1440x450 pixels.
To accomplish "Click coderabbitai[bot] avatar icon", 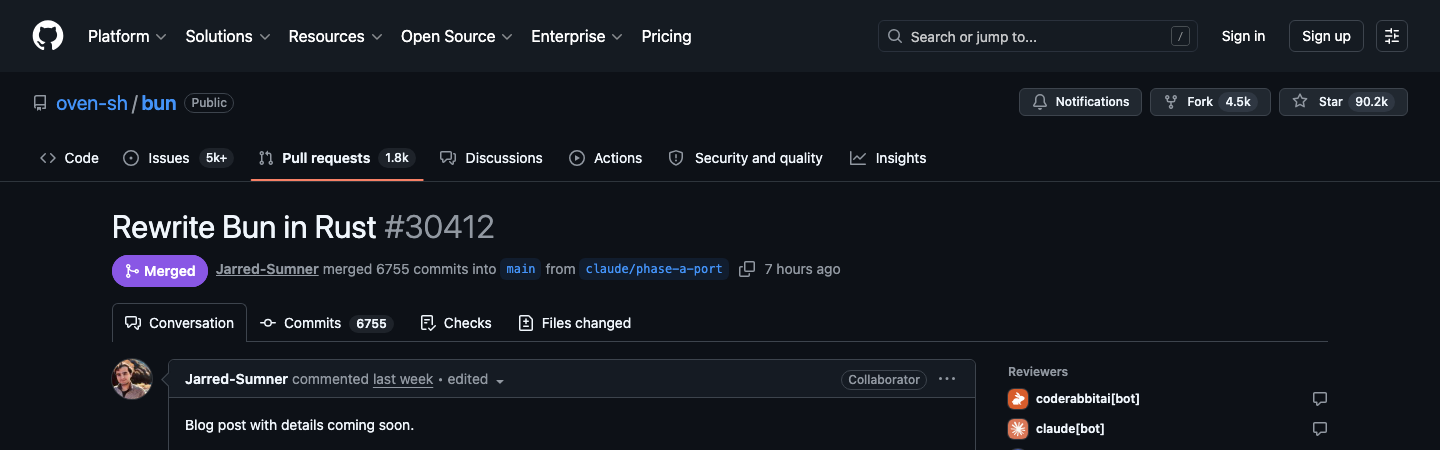I will [x=1018, y=399].
